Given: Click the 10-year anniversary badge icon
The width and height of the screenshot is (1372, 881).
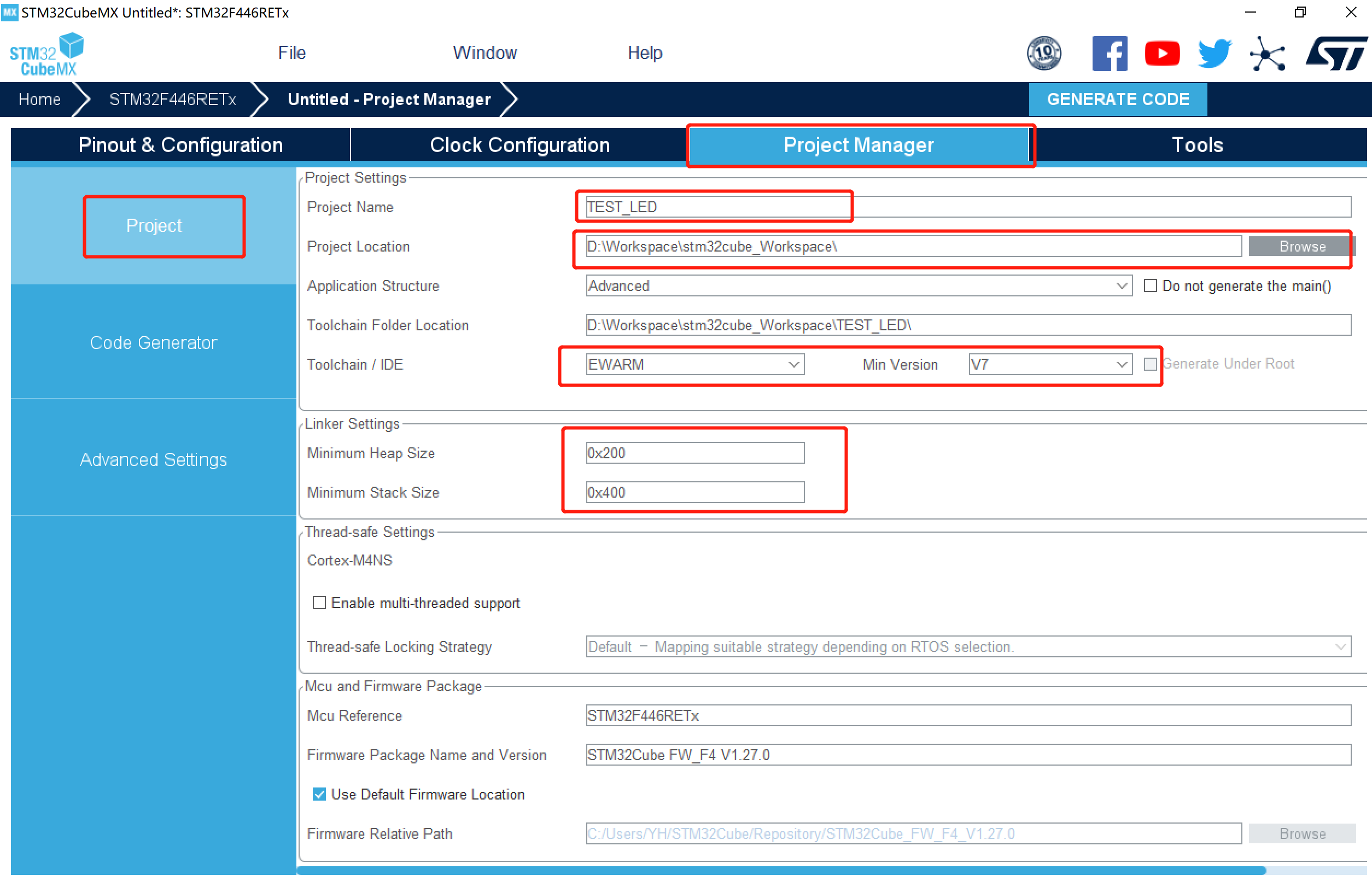Looking at the screenshot, I should (x=1044, y=53).
